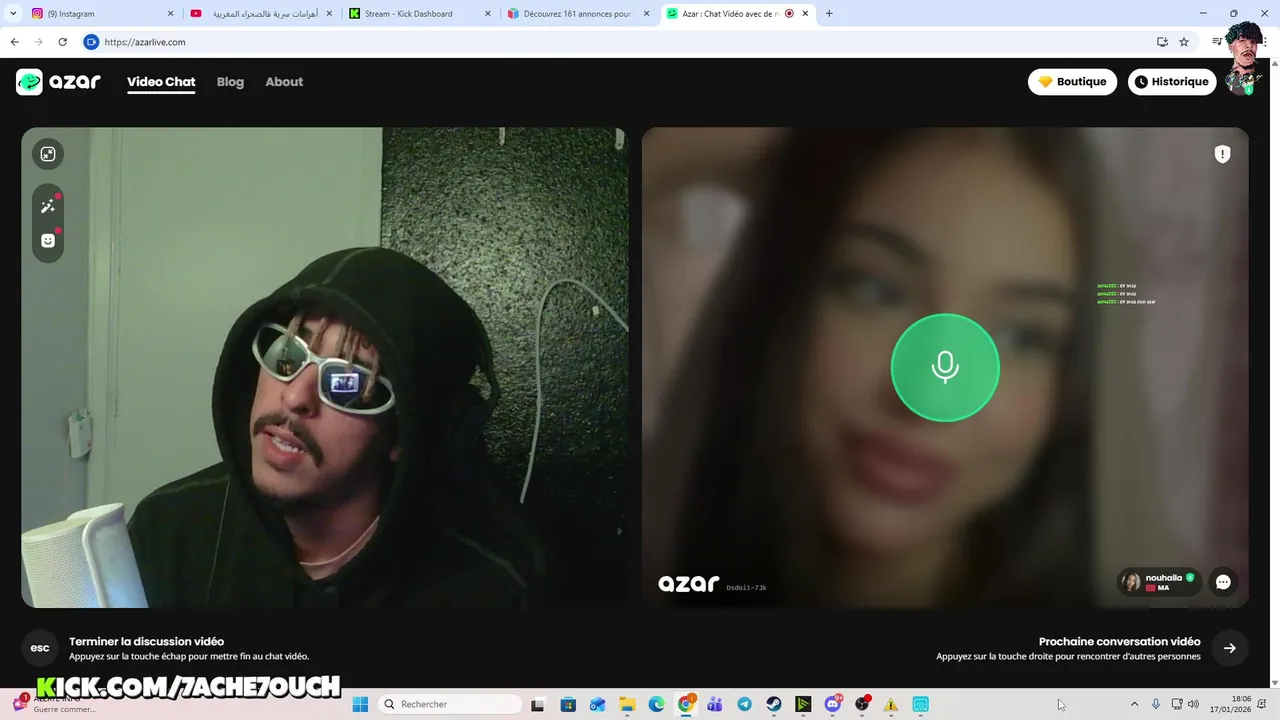Click 'Prochaine conversation vidéo' text
1280x720 pixels.
click(1119, 642)
